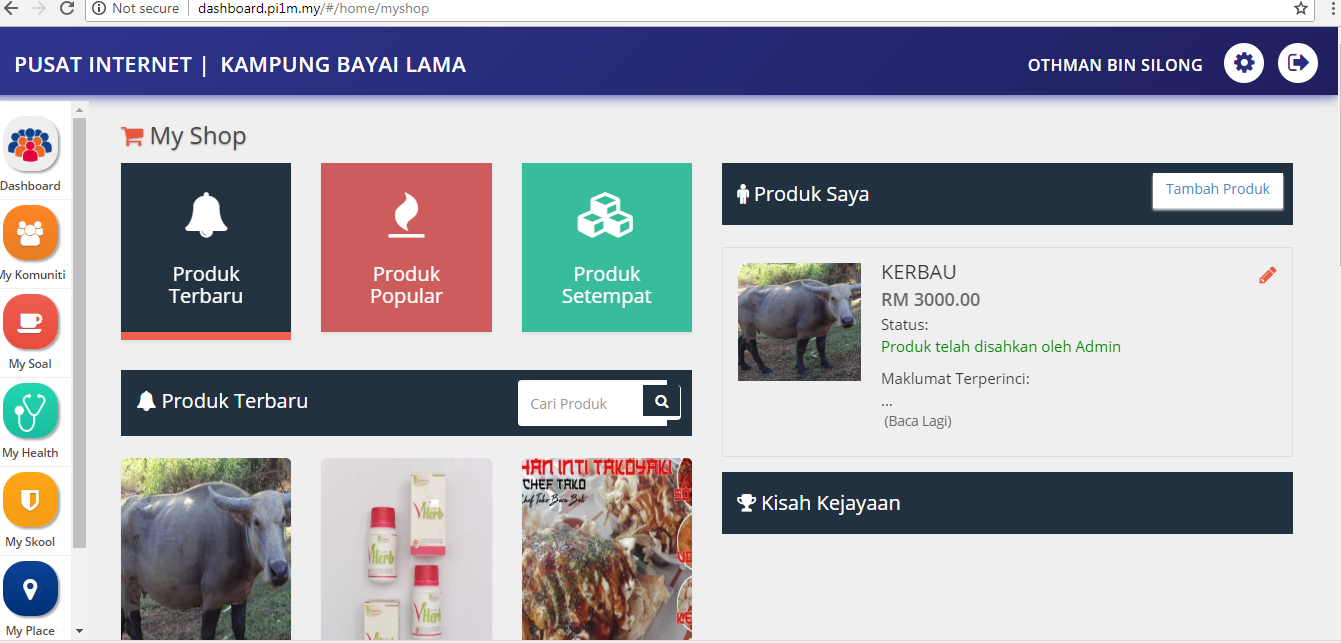Open the Dashboard sidebar icon
This screenshot has height=643, width=1341.
31,145
